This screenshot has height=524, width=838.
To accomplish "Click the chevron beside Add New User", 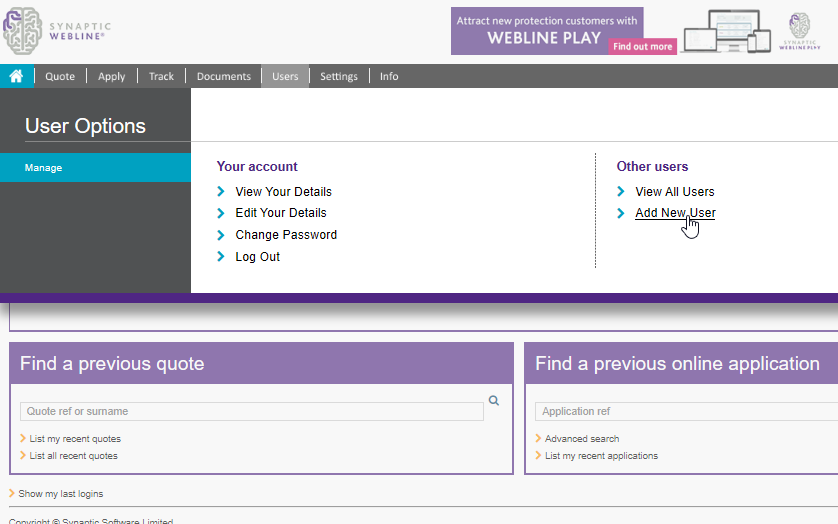I will coord(620,213).
